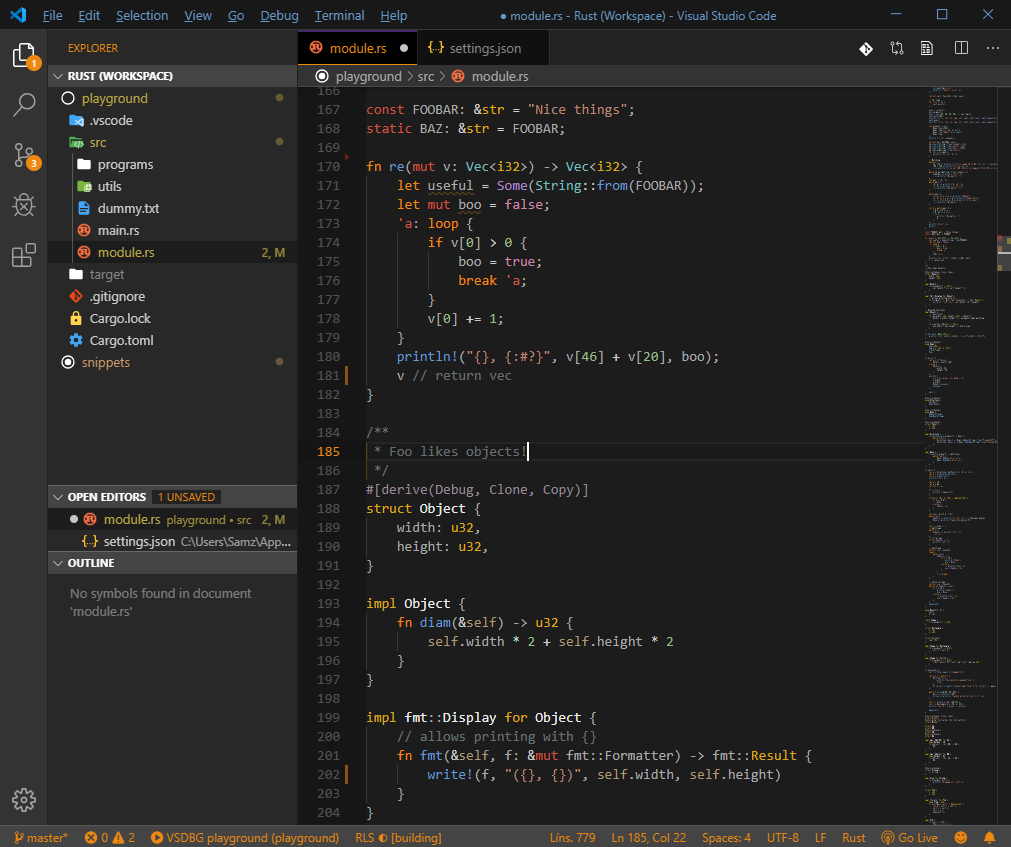Click the smiley feedback icon
Image resolution: width=1011 pixels, height=847 pixels.
pyautogui.click(x=961, y=837)
